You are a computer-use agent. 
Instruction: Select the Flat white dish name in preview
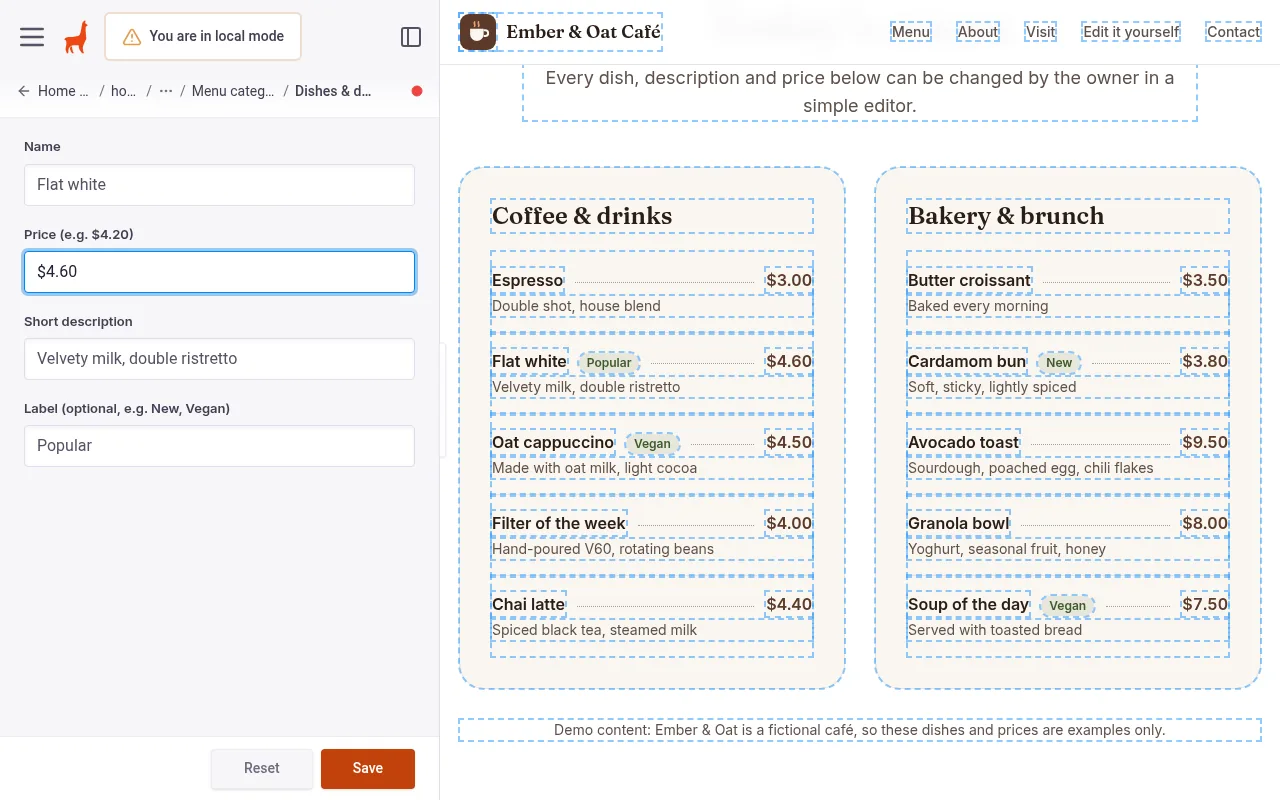[x=529, y=361]
